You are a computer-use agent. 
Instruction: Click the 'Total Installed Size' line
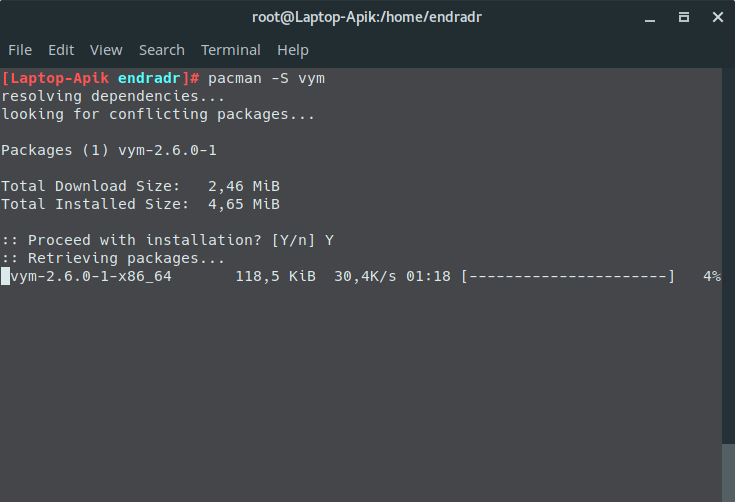pyautogui.click(x=141, y=204)
